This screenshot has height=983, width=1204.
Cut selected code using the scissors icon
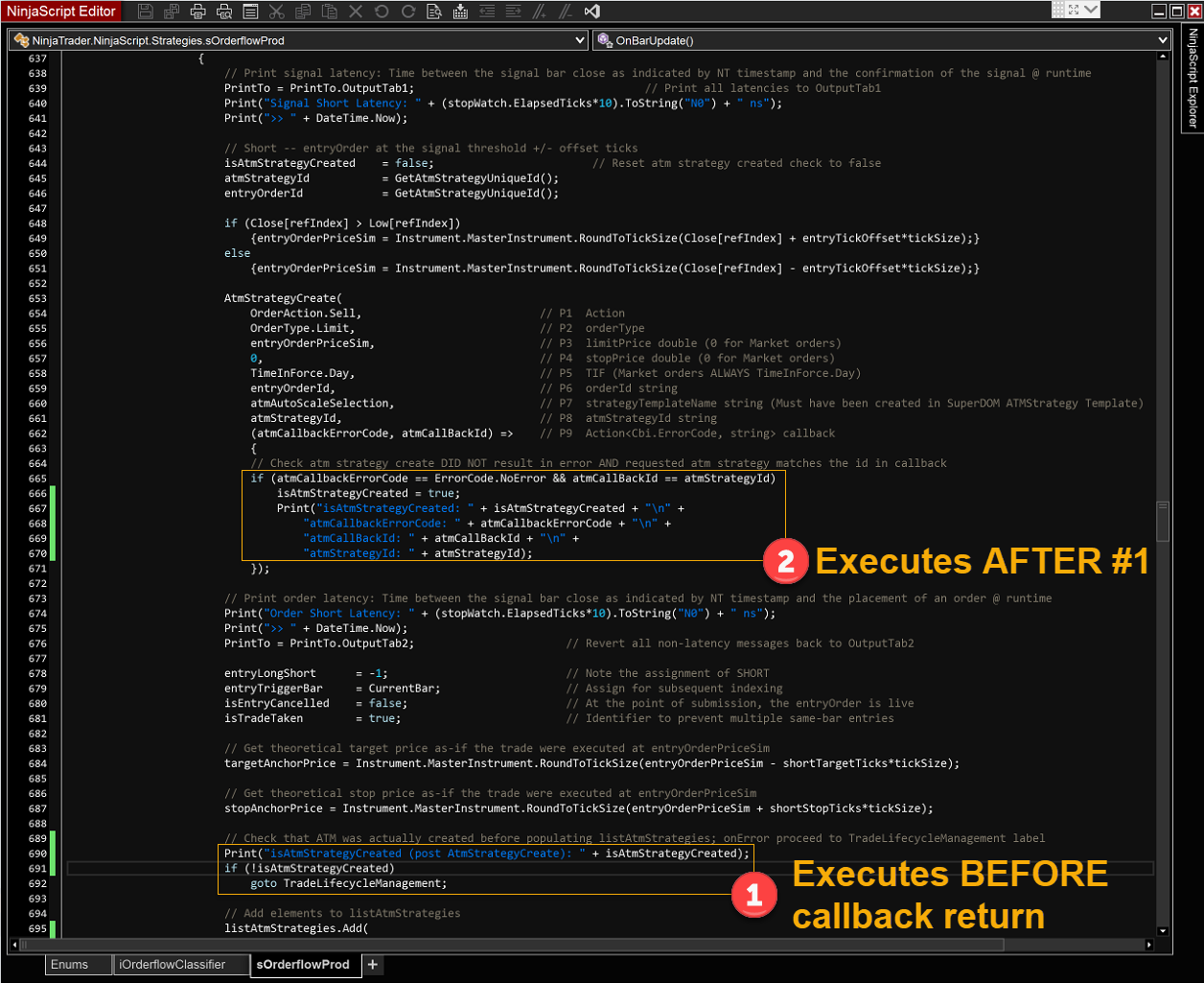[x=276, y=11]
